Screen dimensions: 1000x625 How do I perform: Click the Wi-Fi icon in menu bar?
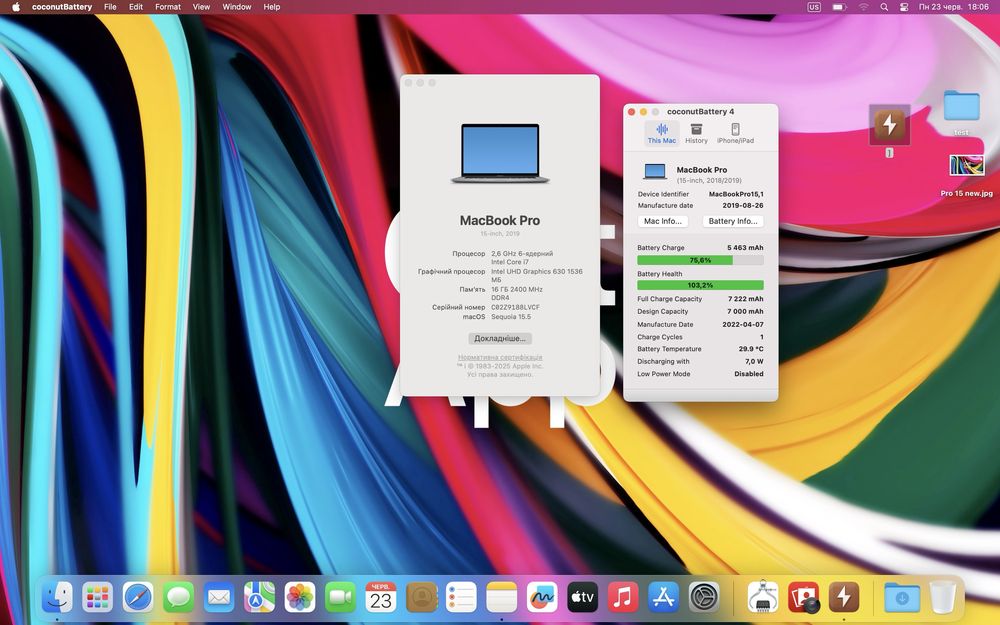click(x=864, y=7)
